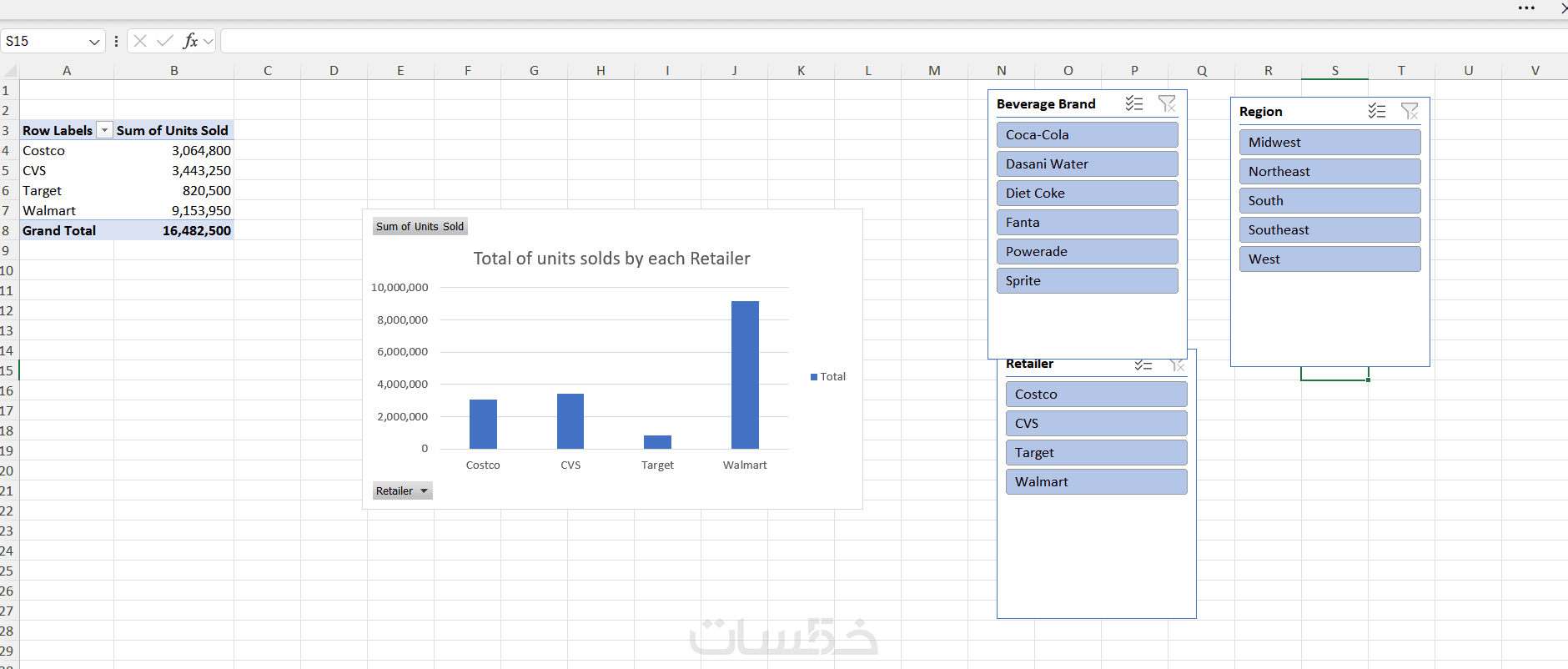Click the formula bar input field
Viewport: 1568px width, 669px height.
click(x=892, y=41)
